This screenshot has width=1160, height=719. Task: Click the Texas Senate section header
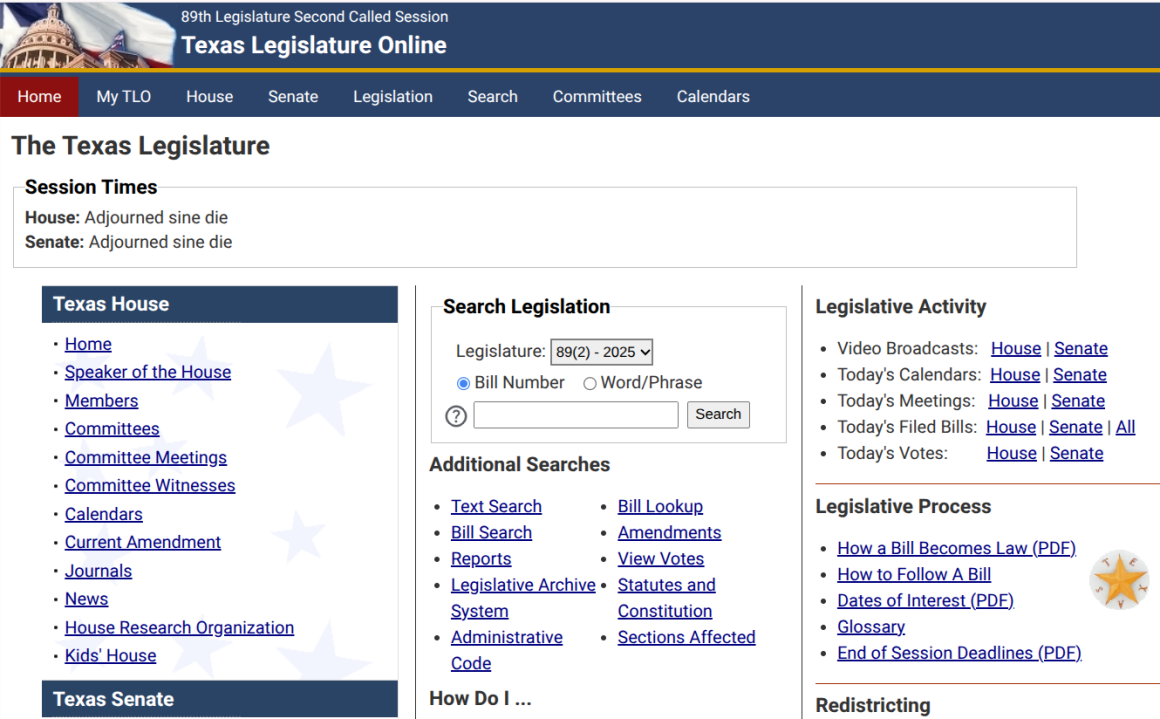(x=220, y=699)
